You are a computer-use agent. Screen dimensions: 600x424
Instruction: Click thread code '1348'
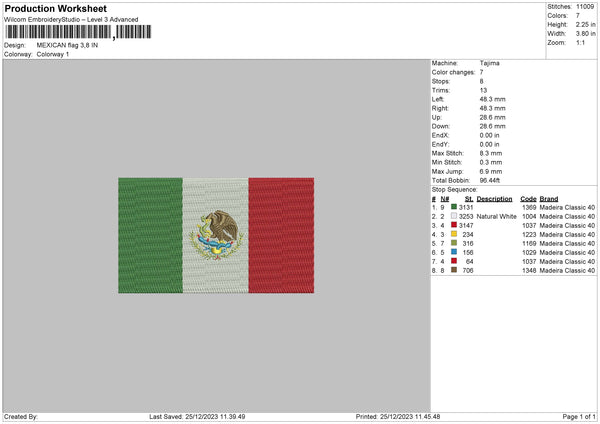point(529,271)
